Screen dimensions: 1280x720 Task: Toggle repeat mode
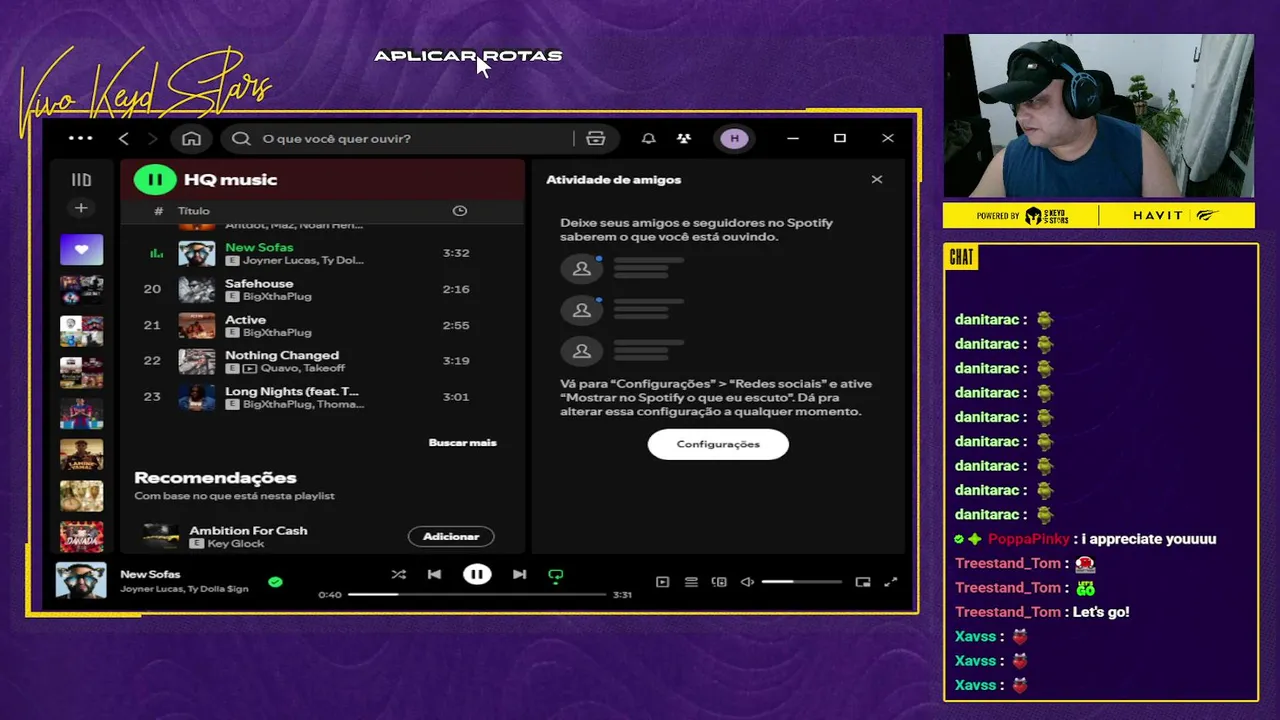click(x=556, y=575)
